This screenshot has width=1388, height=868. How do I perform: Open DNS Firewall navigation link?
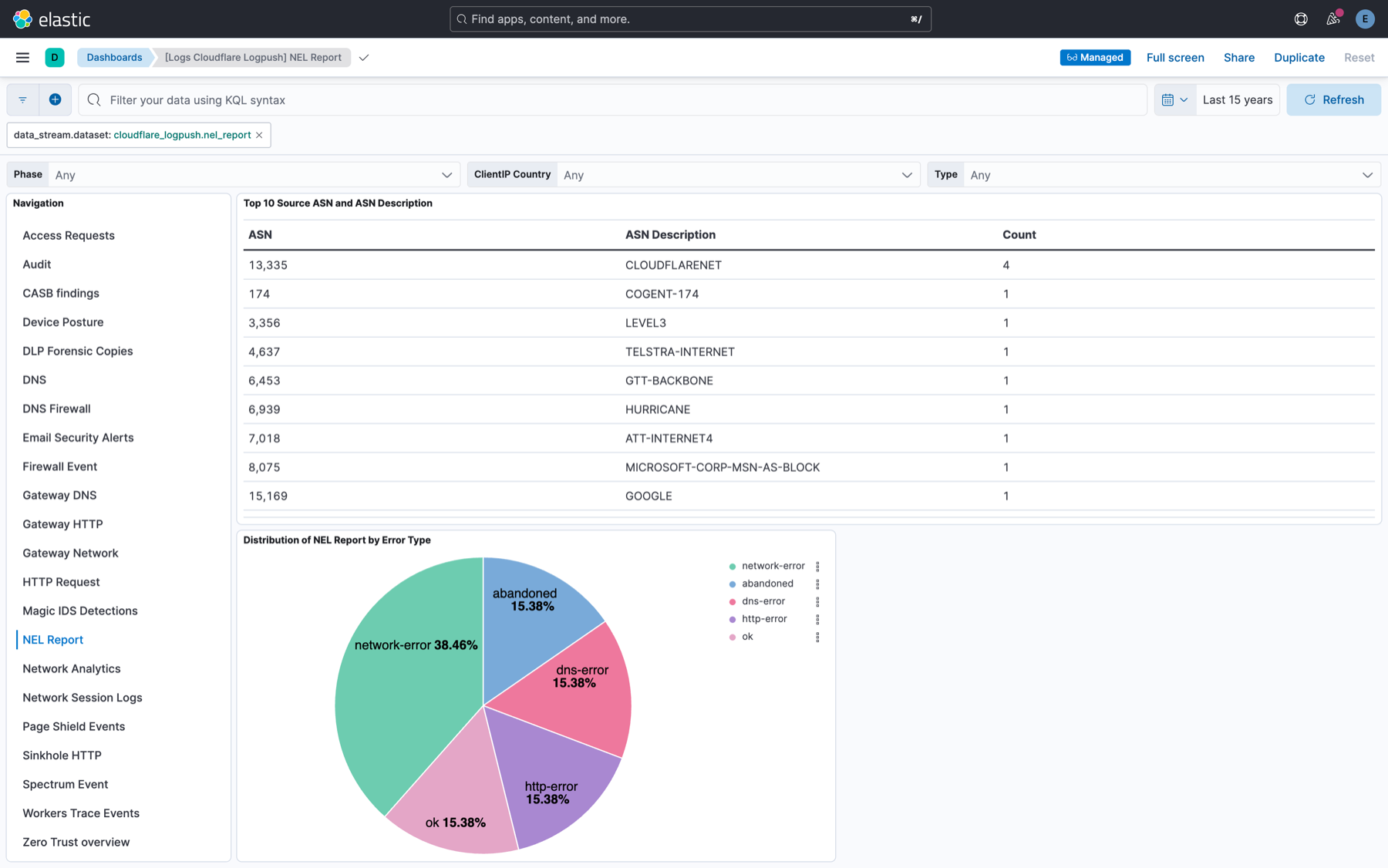[x=56, y=409]
